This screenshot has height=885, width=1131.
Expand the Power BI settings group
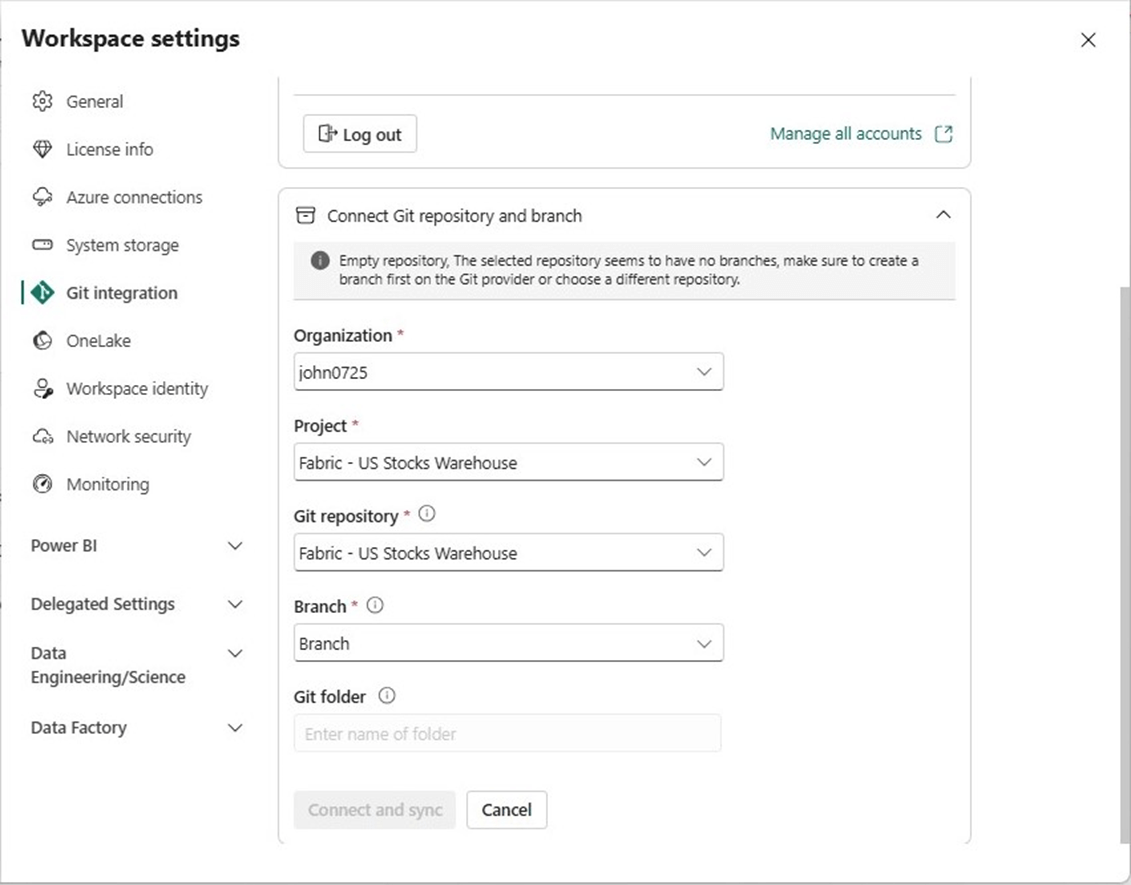click(x=235, y=546)
